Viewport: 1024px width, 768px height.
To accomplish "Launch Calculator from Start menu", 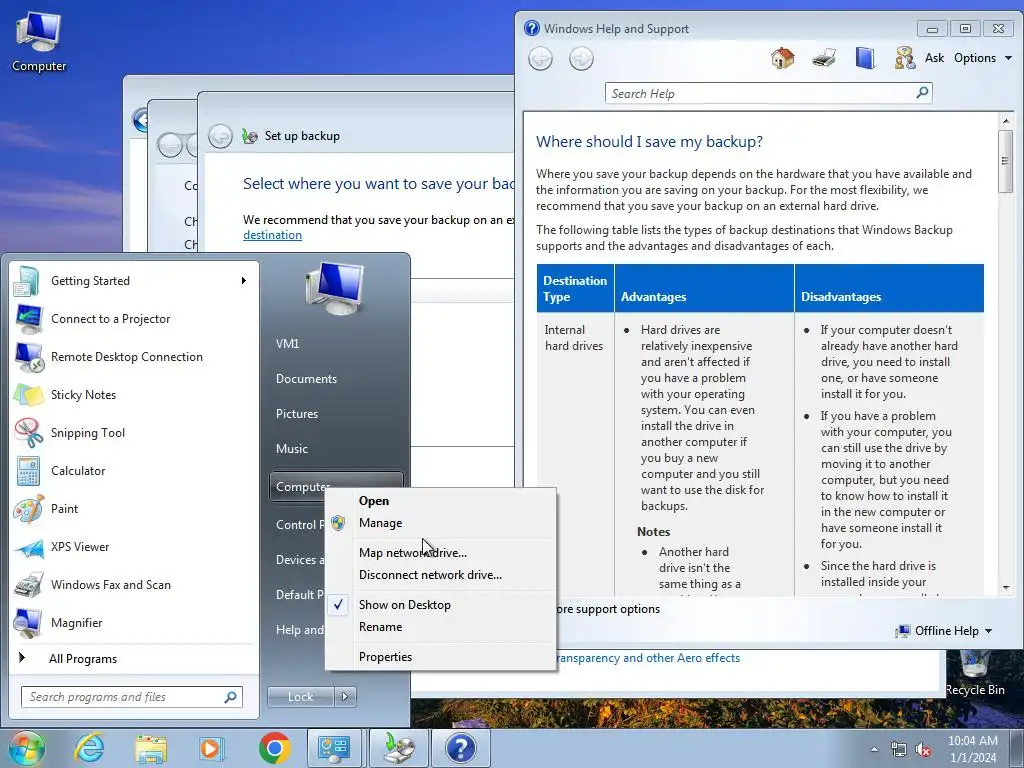I will click(134, 470).
